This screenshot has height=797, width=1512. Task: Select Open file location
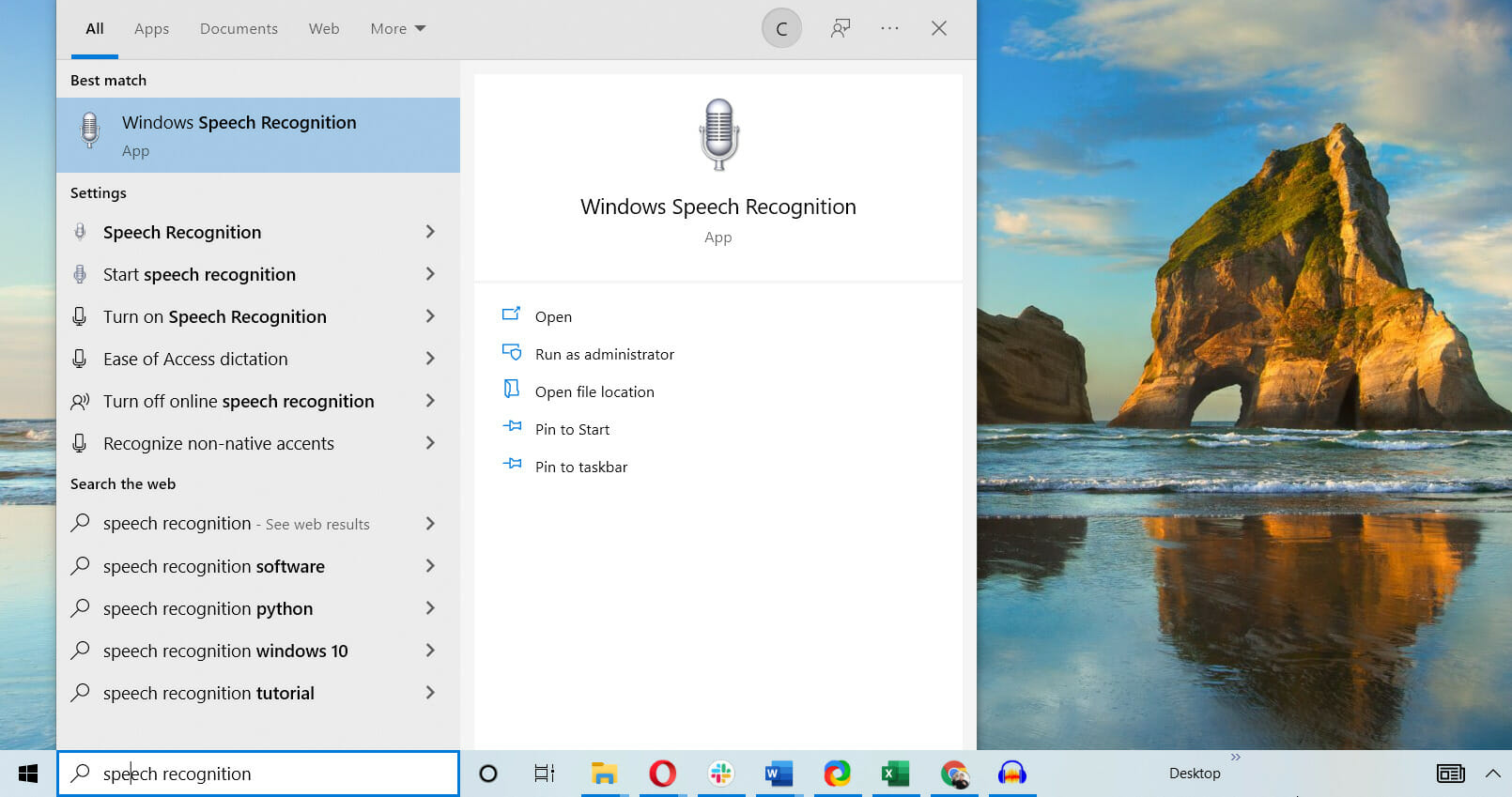tap(594, 392)
